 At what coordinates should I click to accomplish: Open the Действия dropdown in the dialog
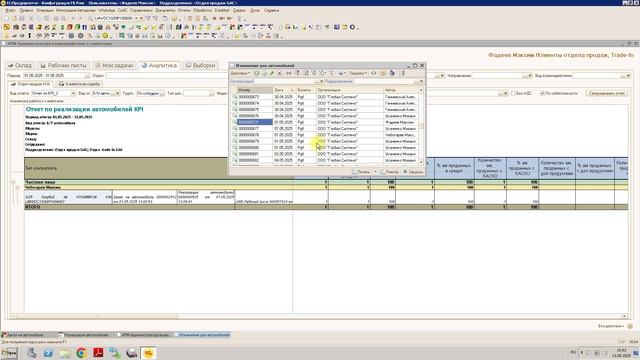click(240, 73)
